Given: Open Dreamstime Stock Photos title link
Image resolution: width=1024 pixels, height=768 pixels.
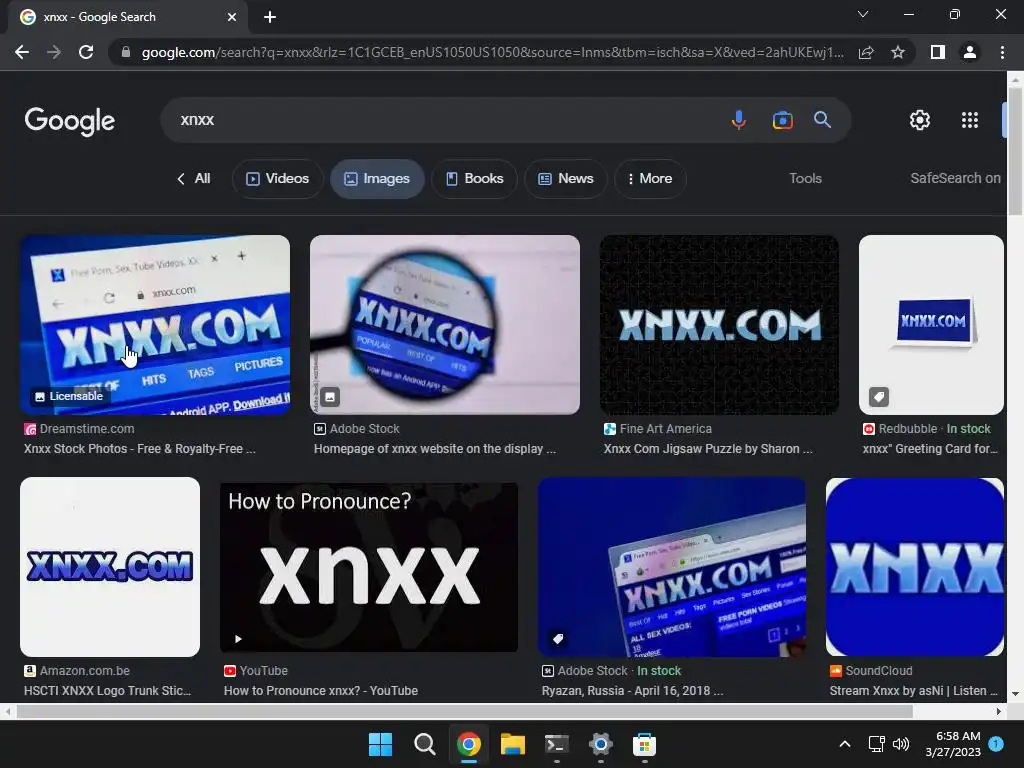Looking at the screenshot, I should [x=140, y=449].
